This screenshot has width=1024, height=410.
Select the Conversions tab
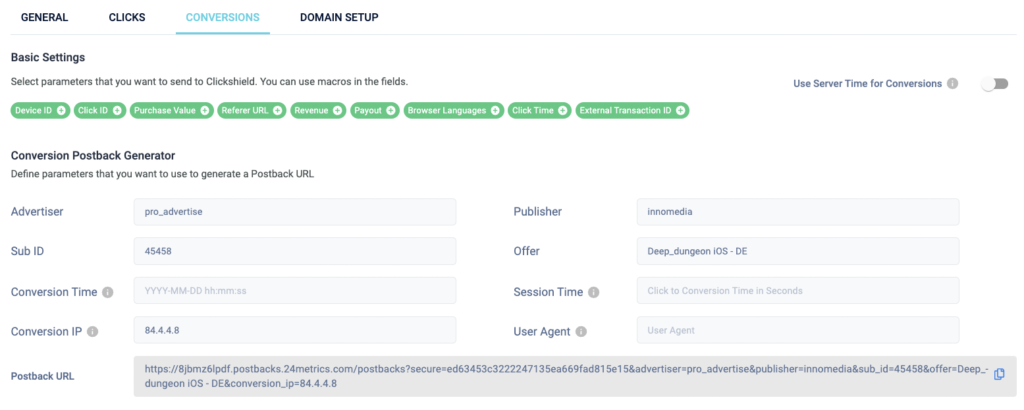(222, 18)
